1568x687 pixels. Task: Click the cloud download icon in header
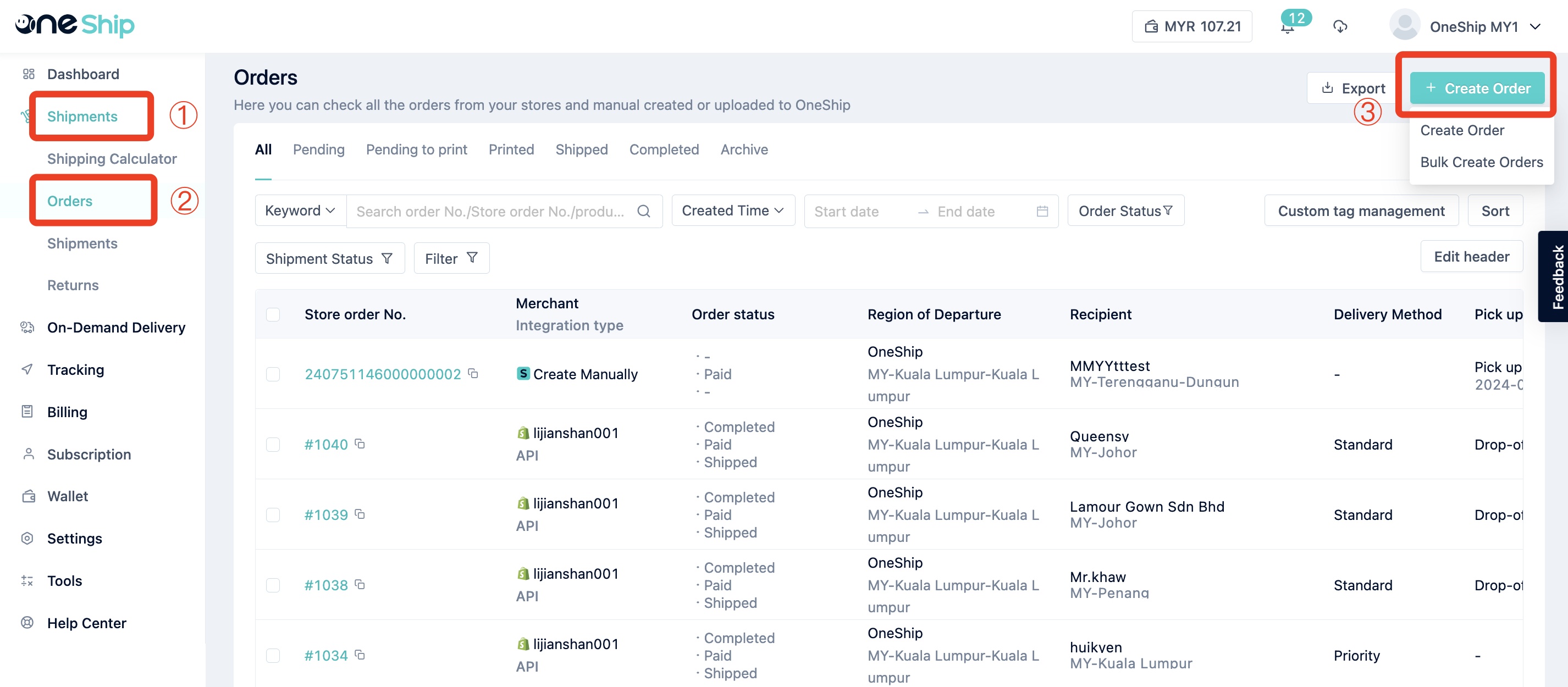[1340, 27]
